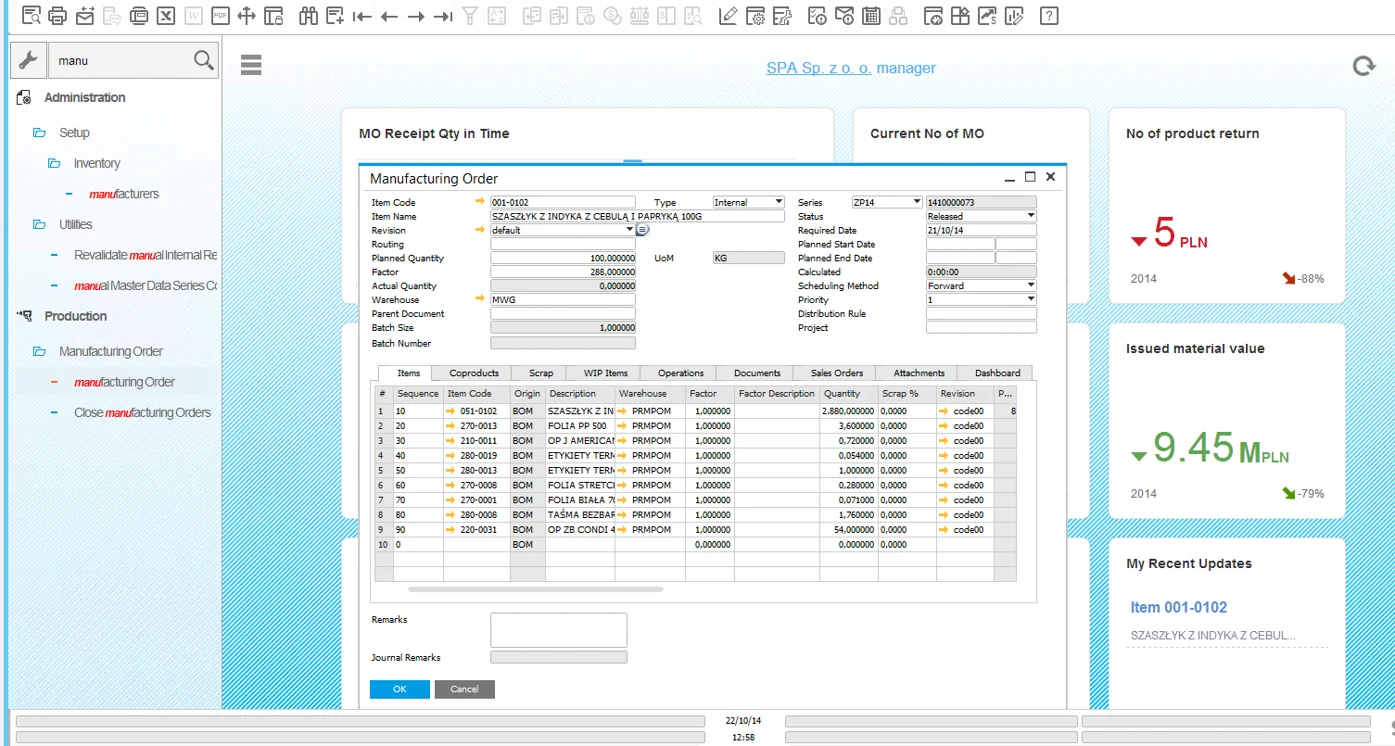Click into the Remarks text box
The width and height of the screenshot is (1395, 746).
coord(558,630)
